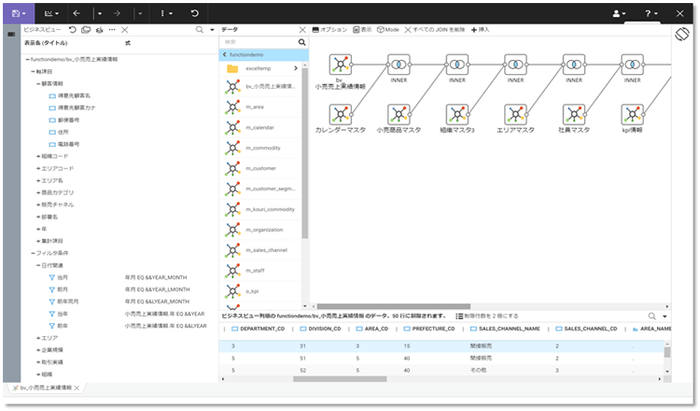Screen dimensions: 700x411
Task: Select the 前年同月 filter item
Action: pyautogui.click(x=63, y=302)
